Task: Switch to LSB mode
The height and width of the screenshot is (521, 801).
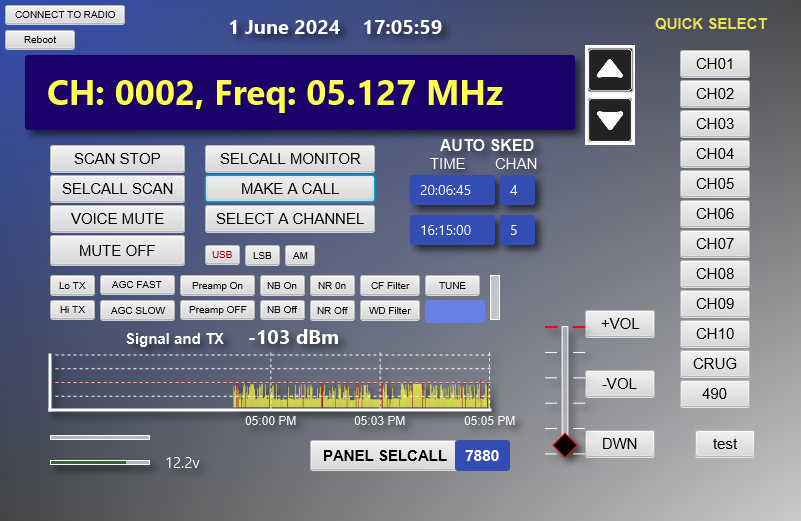Action: [262, 255]
